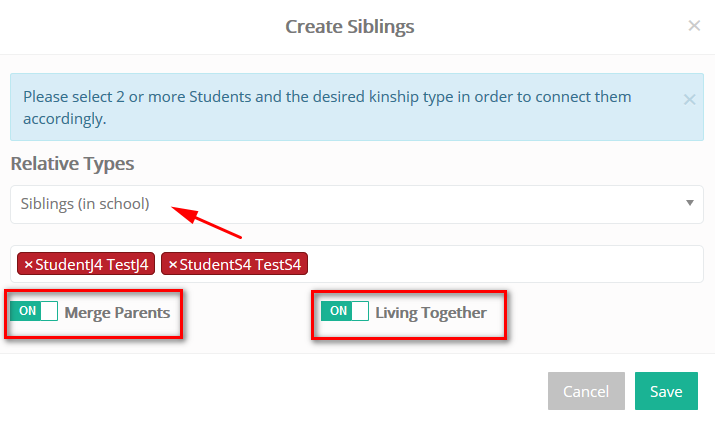
Task: Save the sibling connection
Action: pyautogui.click(x=666, y=391)
